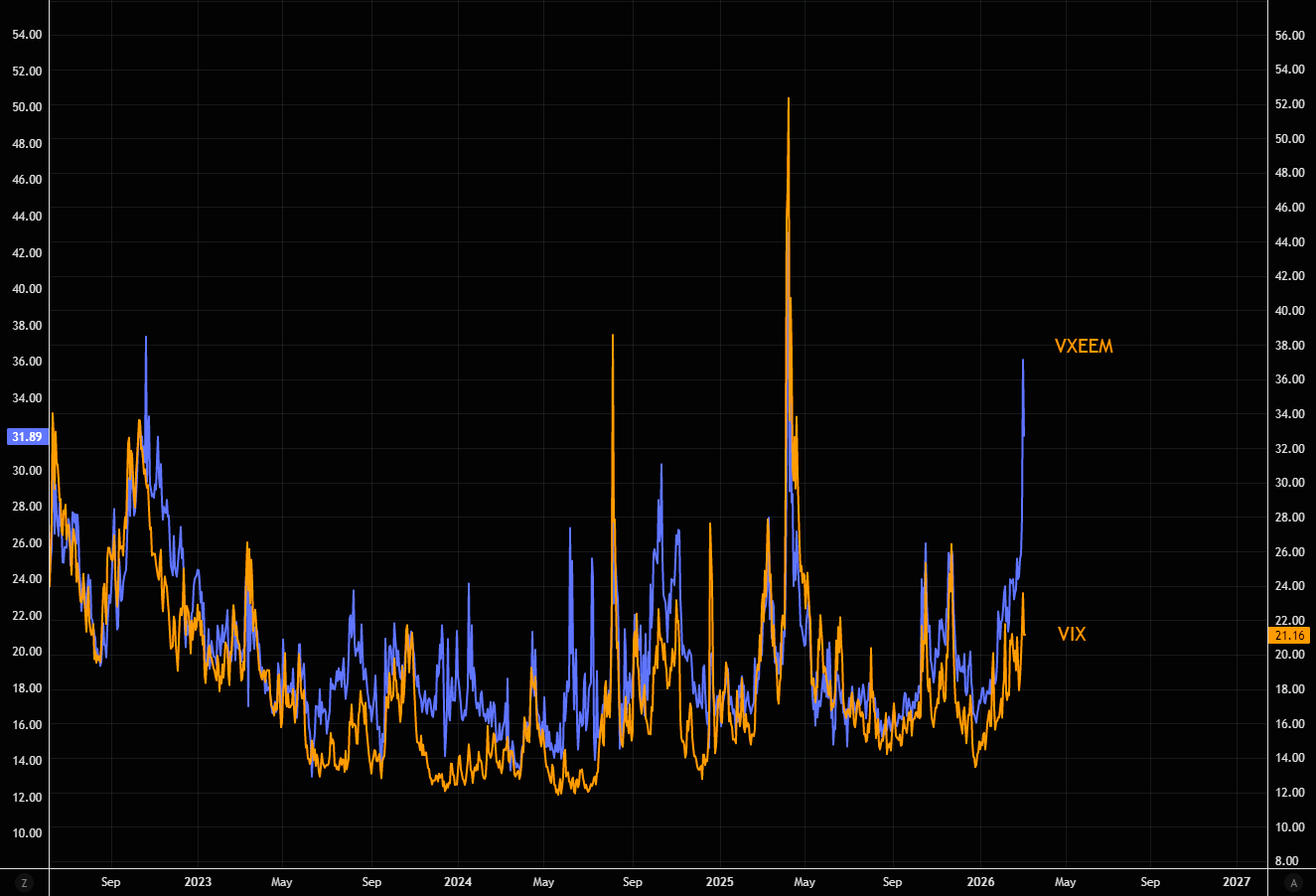
Task: Click 56.00 on the right price scale
Action: (1289, 36)
